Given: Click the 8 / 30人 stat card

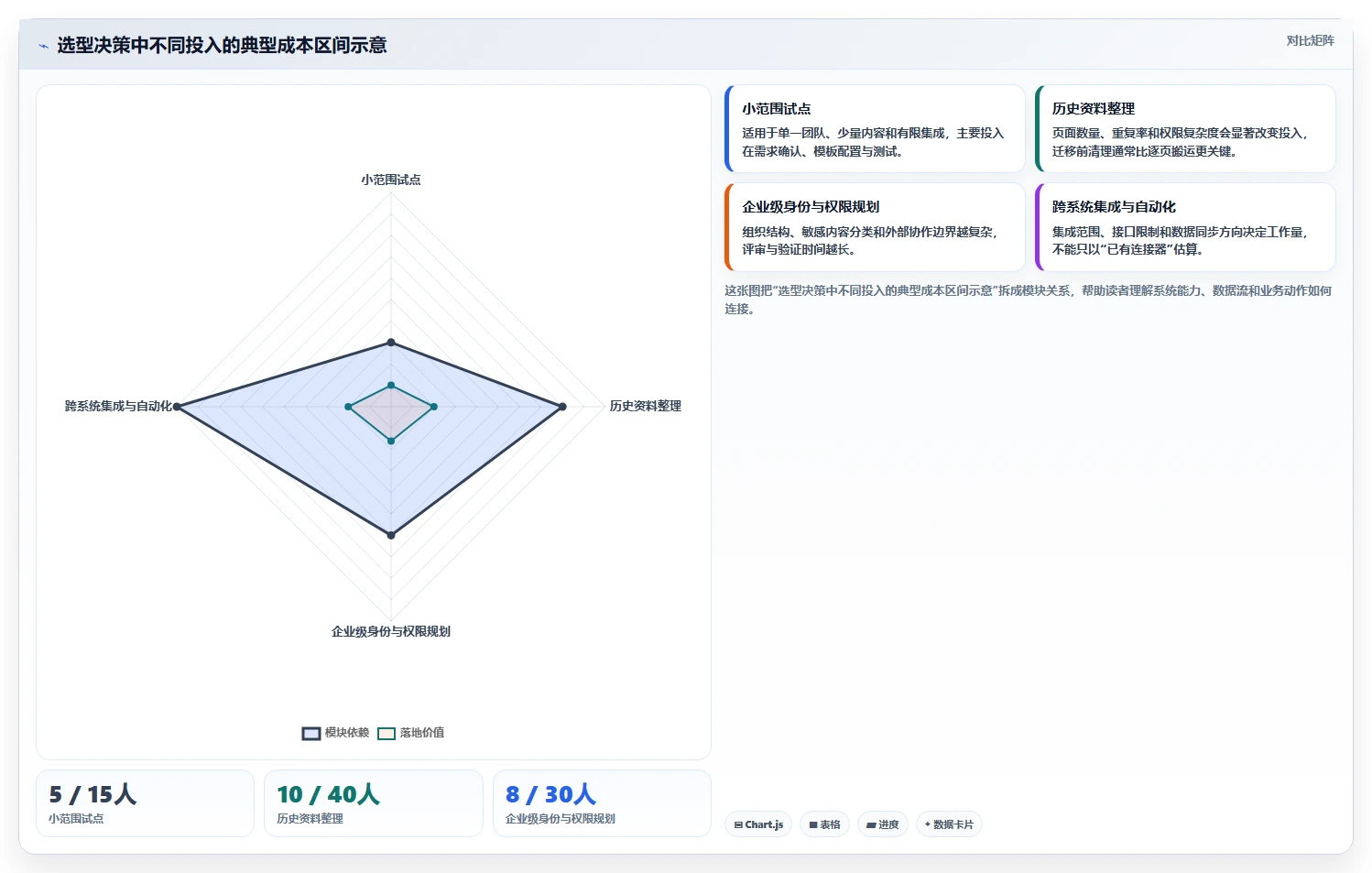Looking at the screenshot, I should 602,803.
